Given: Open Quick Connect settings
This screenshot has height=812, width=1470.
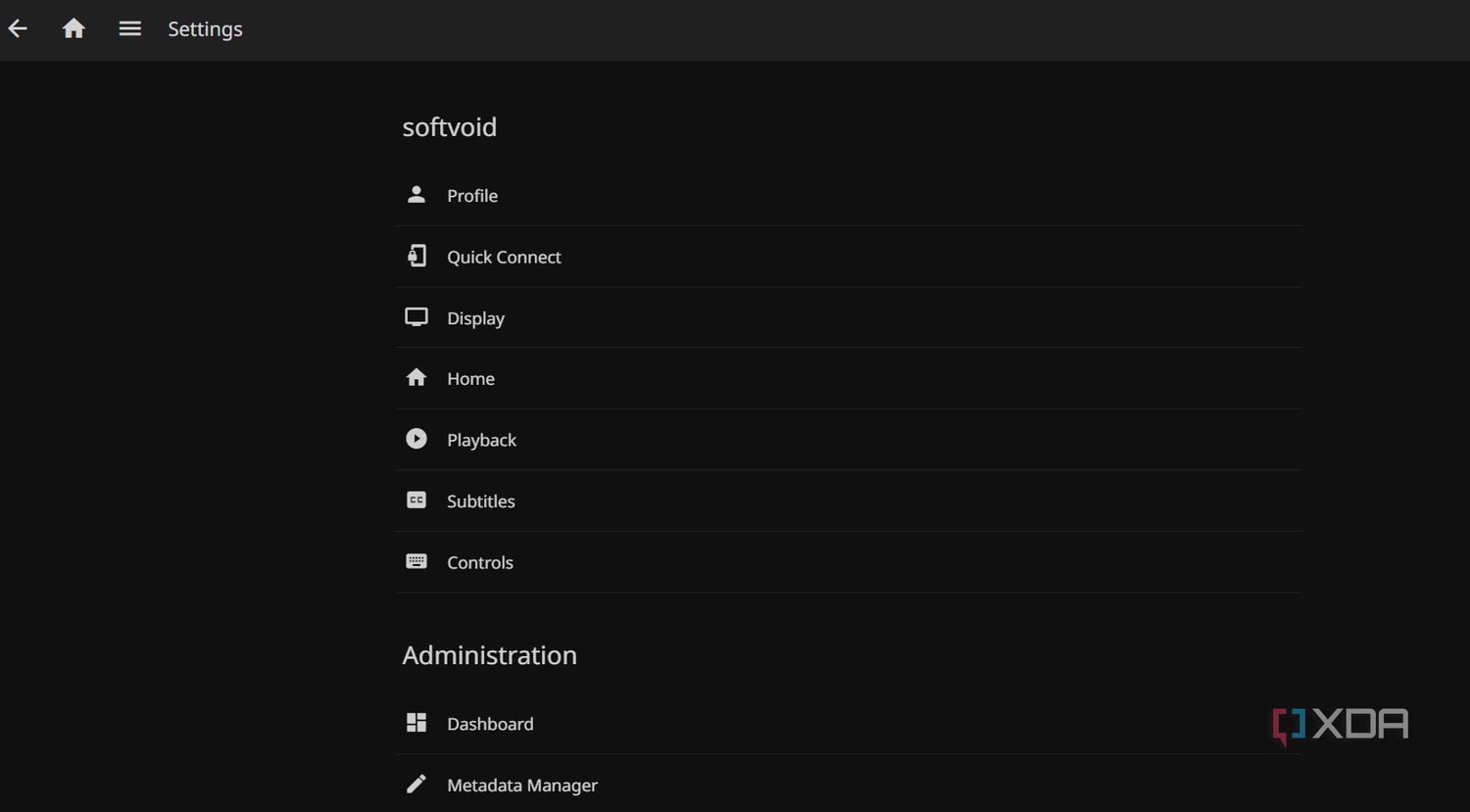Looking at the screenshot, I should click(x=849, y=257).
